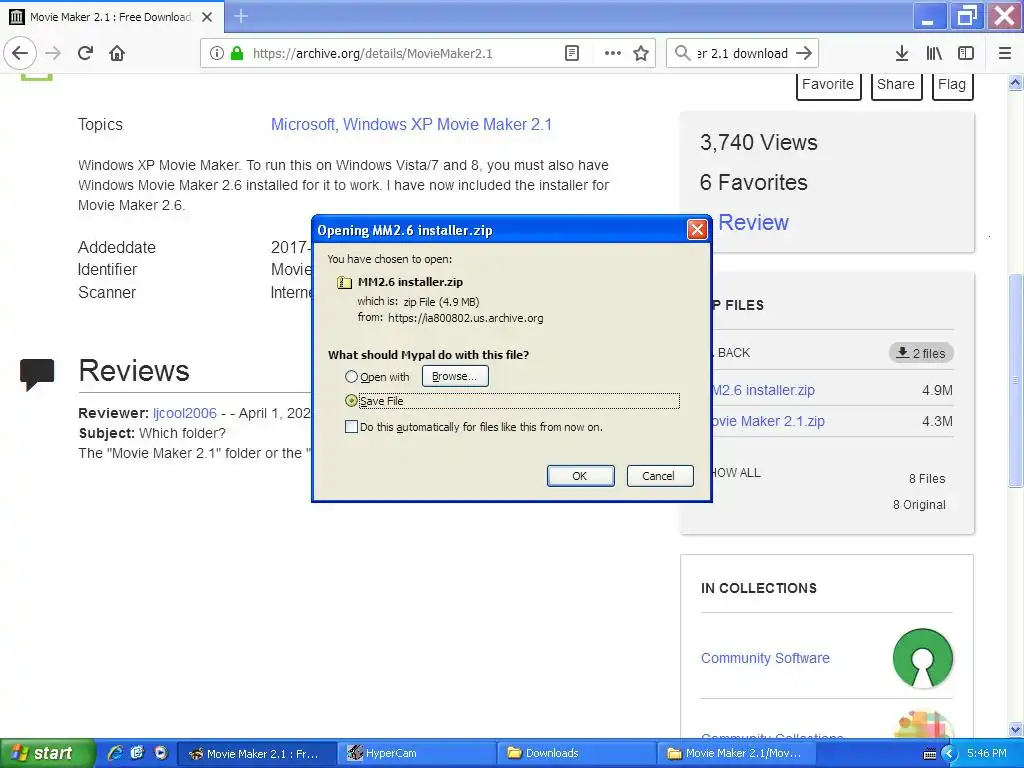Show site information icon in address bar
The image size is (1024, 768).
pyautogui.click(x=217, y=54)
